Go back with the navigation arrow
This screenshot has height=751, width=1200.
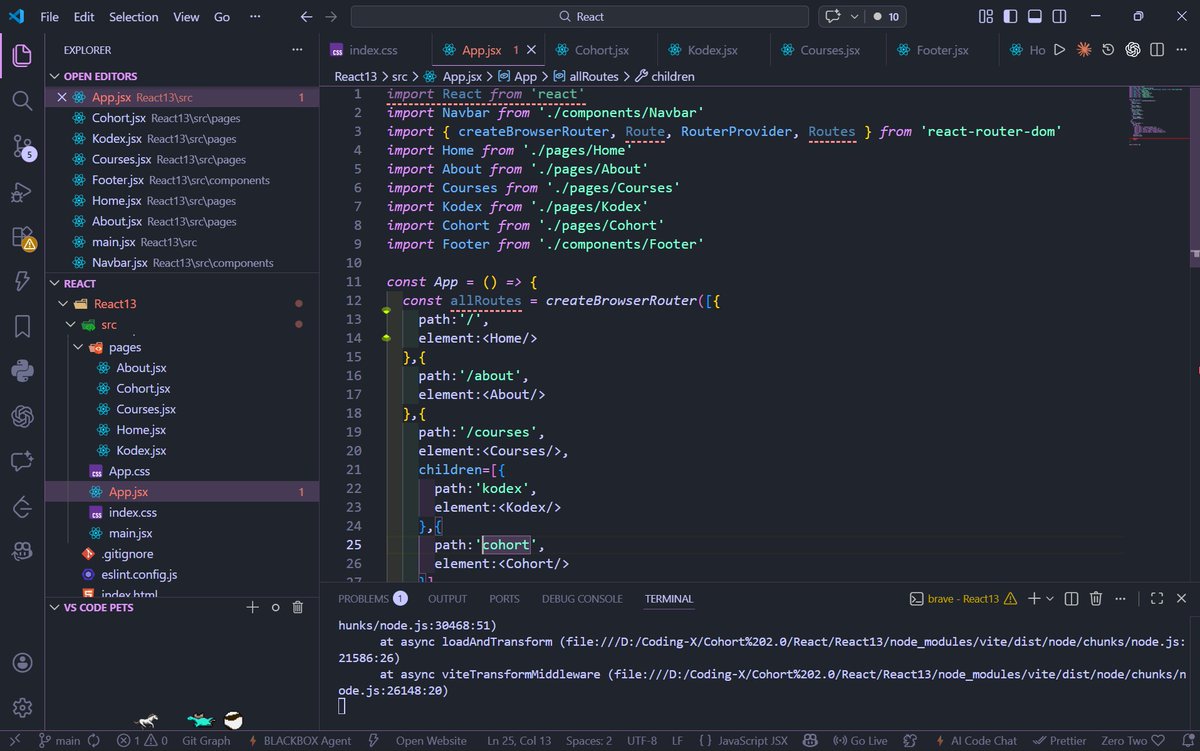[307, 17]
